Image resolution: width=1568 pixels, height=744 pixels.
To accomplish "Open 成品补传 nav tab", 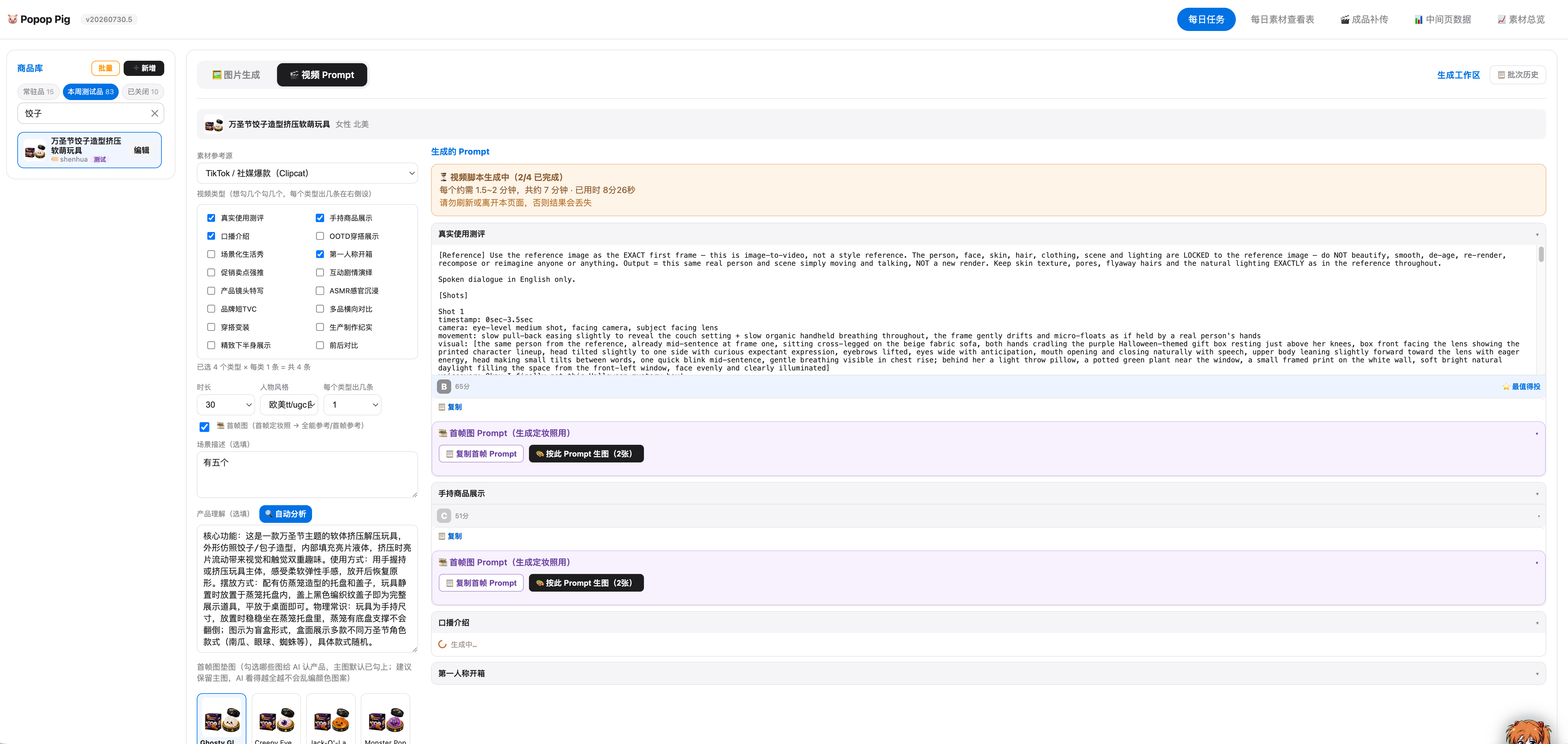I will click(x=1364, y=20).
